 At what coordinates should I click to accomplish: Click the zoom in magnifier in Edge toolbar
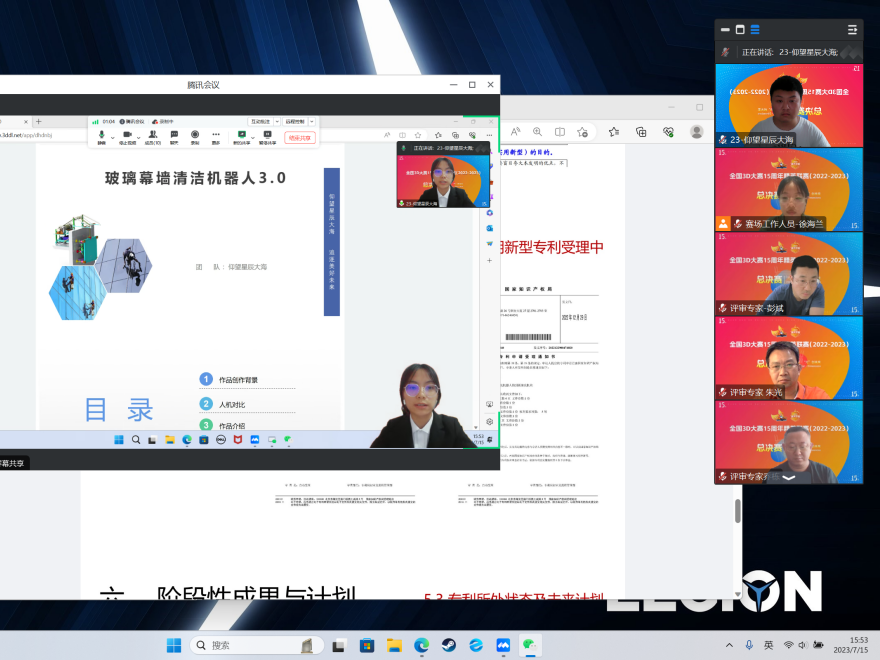(x=537, y=131)
